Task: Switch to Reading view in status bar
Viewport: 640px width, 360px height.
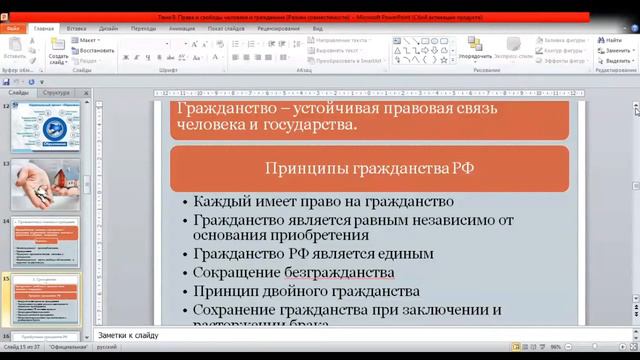Action: [533, 347]
